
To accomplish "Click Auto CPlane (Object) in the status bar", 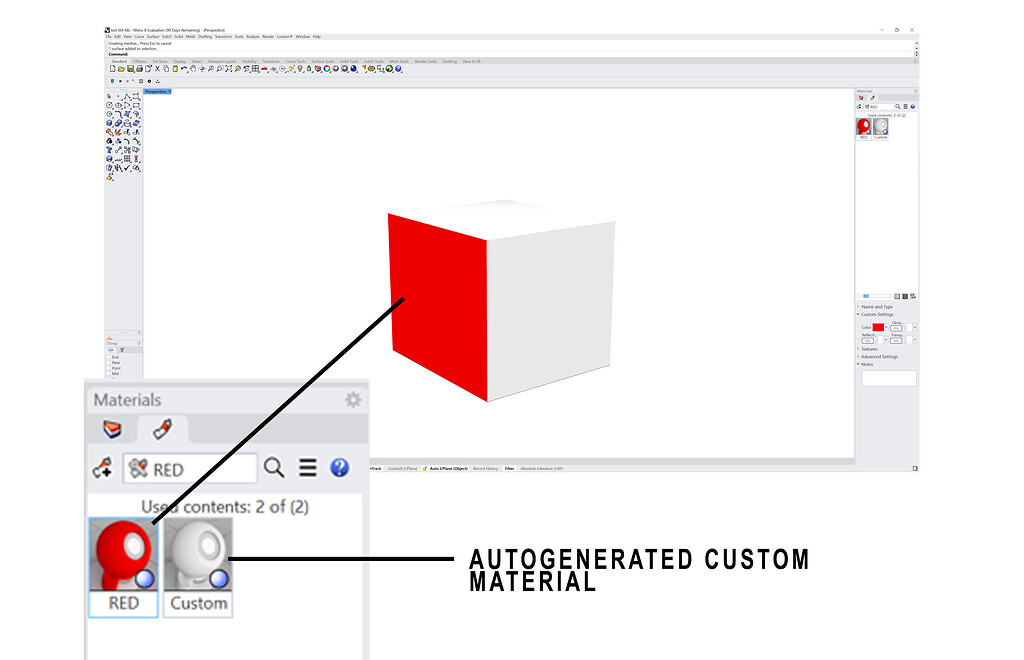I will click(449, 468).
